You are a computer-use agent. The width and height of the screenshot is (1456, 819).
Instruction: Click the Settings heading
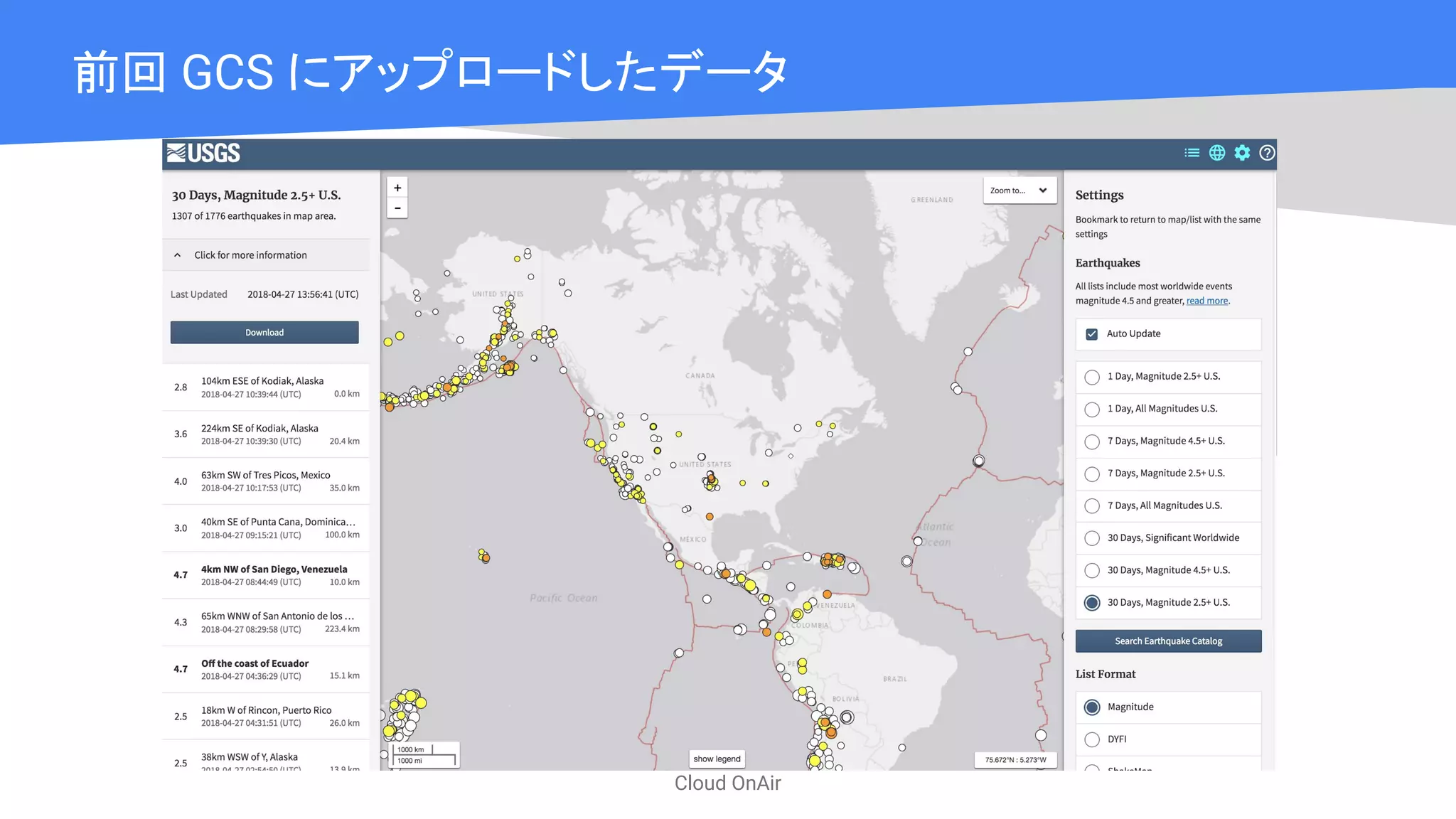pos(1099,195)
